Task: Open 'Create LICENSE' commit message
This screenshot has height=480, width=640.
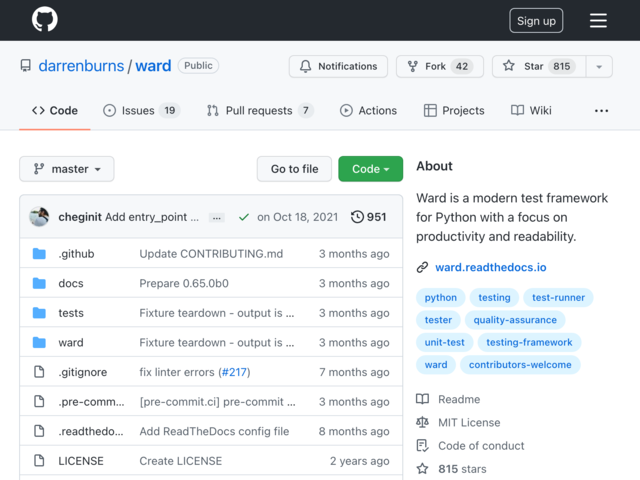Action: 181,461
